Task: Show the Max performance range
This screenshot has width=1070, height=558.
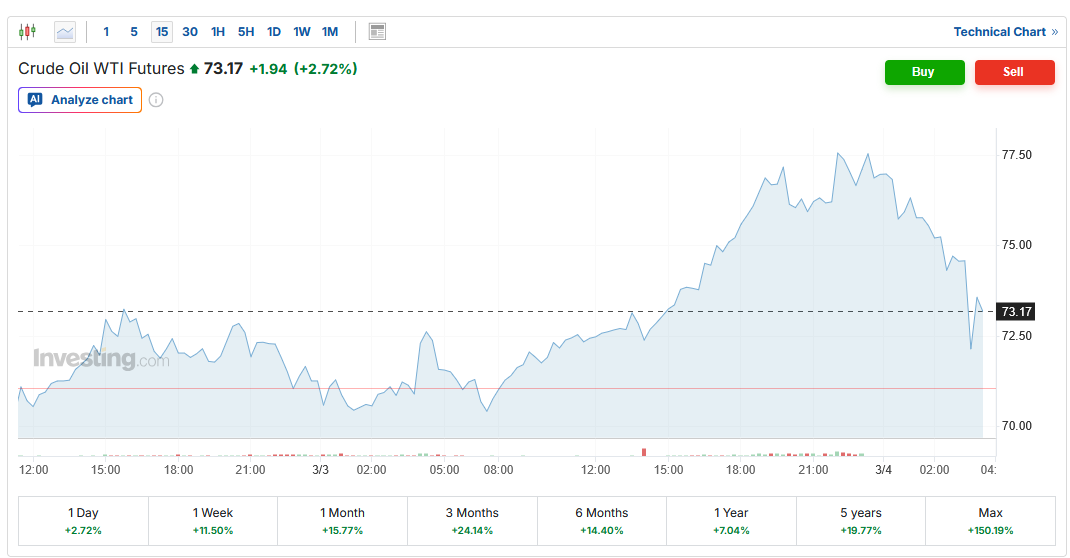Action: pyautogui.click(x=991, y=521)
